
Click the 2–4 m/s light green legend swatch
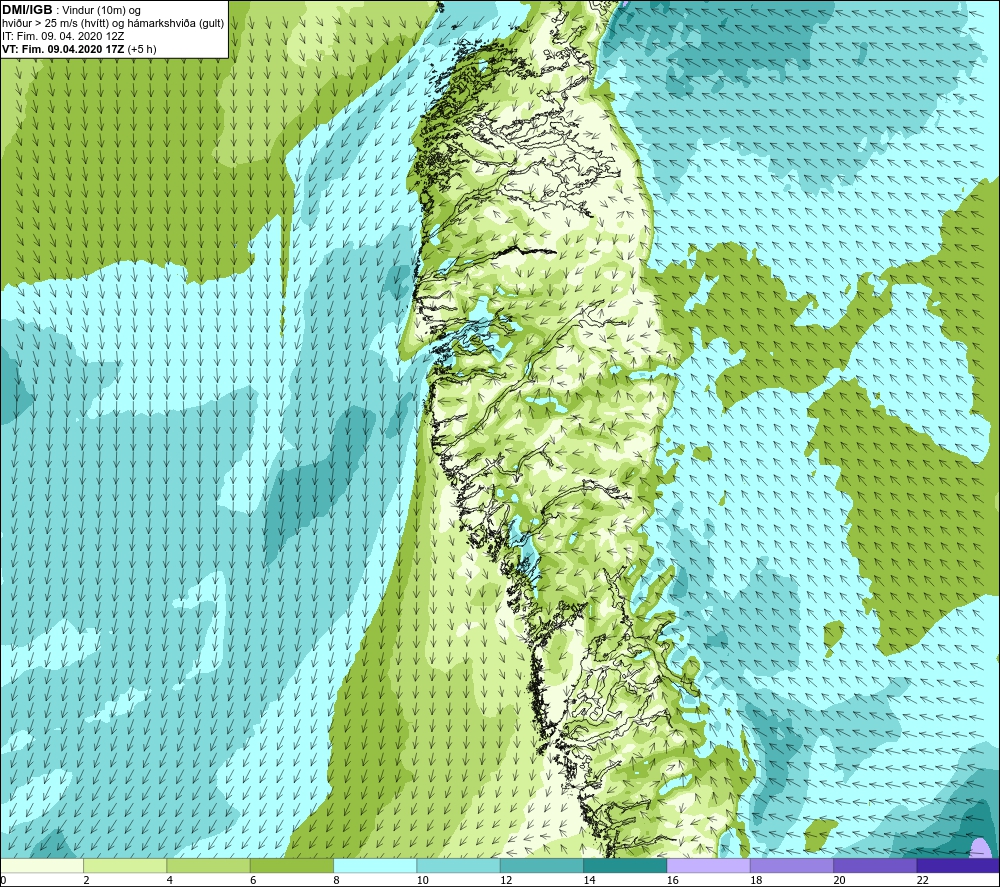click(125, 865)
